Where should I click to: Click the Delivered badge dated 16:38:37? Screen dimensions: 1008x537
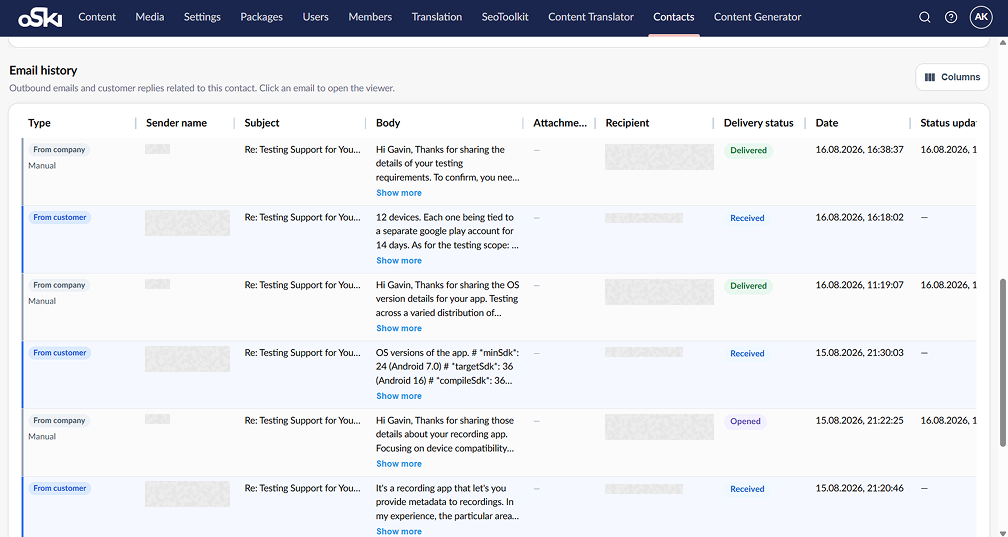(748, 150)
